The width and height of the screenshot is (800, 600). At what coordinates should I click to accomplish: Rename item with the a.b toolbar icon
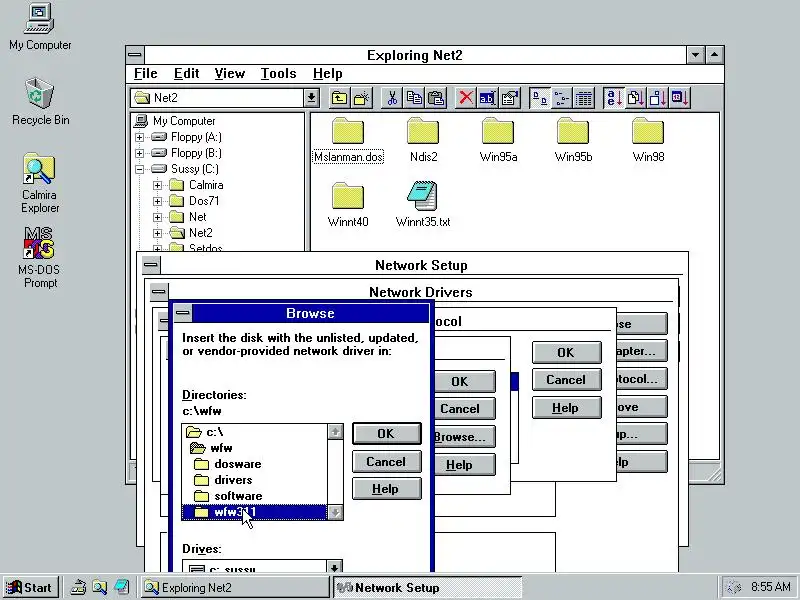pos(487,97)
